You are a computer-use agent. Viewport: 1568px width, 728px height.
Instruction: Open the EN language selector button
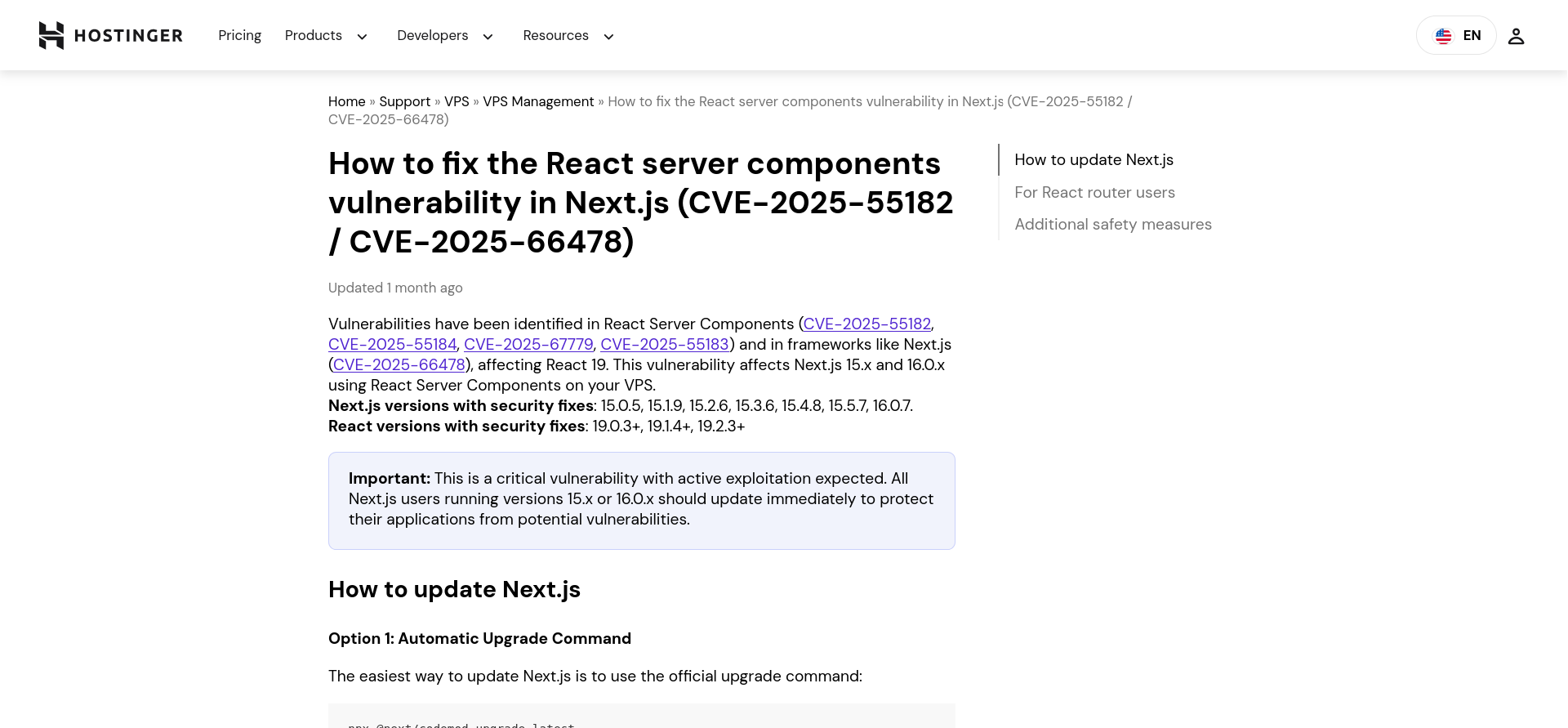click(1456, 35)
